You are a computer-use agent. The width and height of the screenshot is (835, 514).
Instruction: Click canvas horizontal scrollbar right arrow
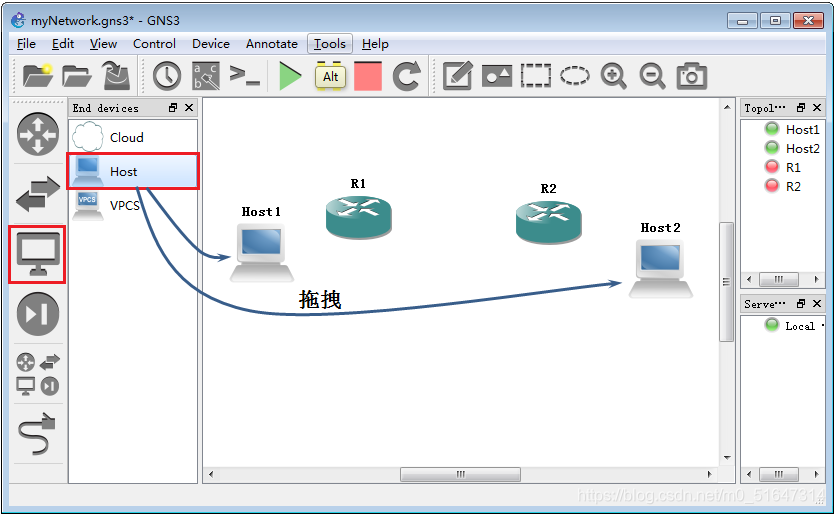(x=709, y=474)
